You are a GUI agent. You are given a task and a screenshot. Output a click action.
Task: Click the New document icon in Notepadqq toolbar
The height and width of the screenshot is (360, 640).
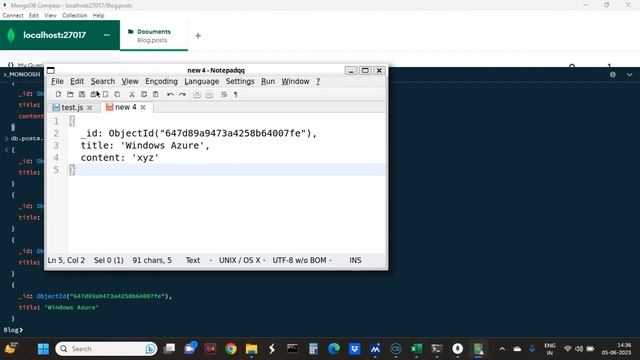pos(58,94)
